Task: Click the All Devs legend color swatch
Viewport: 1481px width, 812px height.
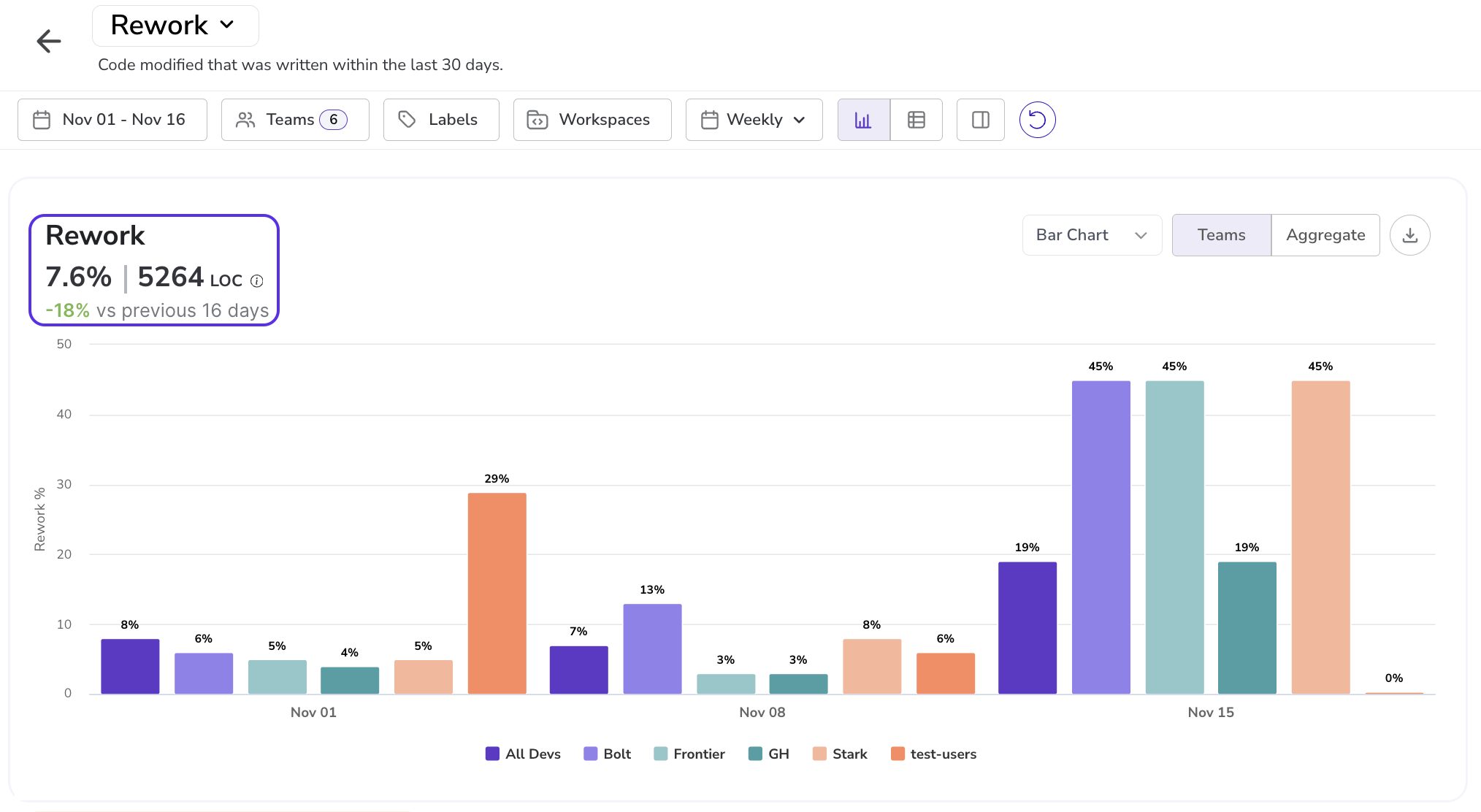Action: [x=492, y=754]
